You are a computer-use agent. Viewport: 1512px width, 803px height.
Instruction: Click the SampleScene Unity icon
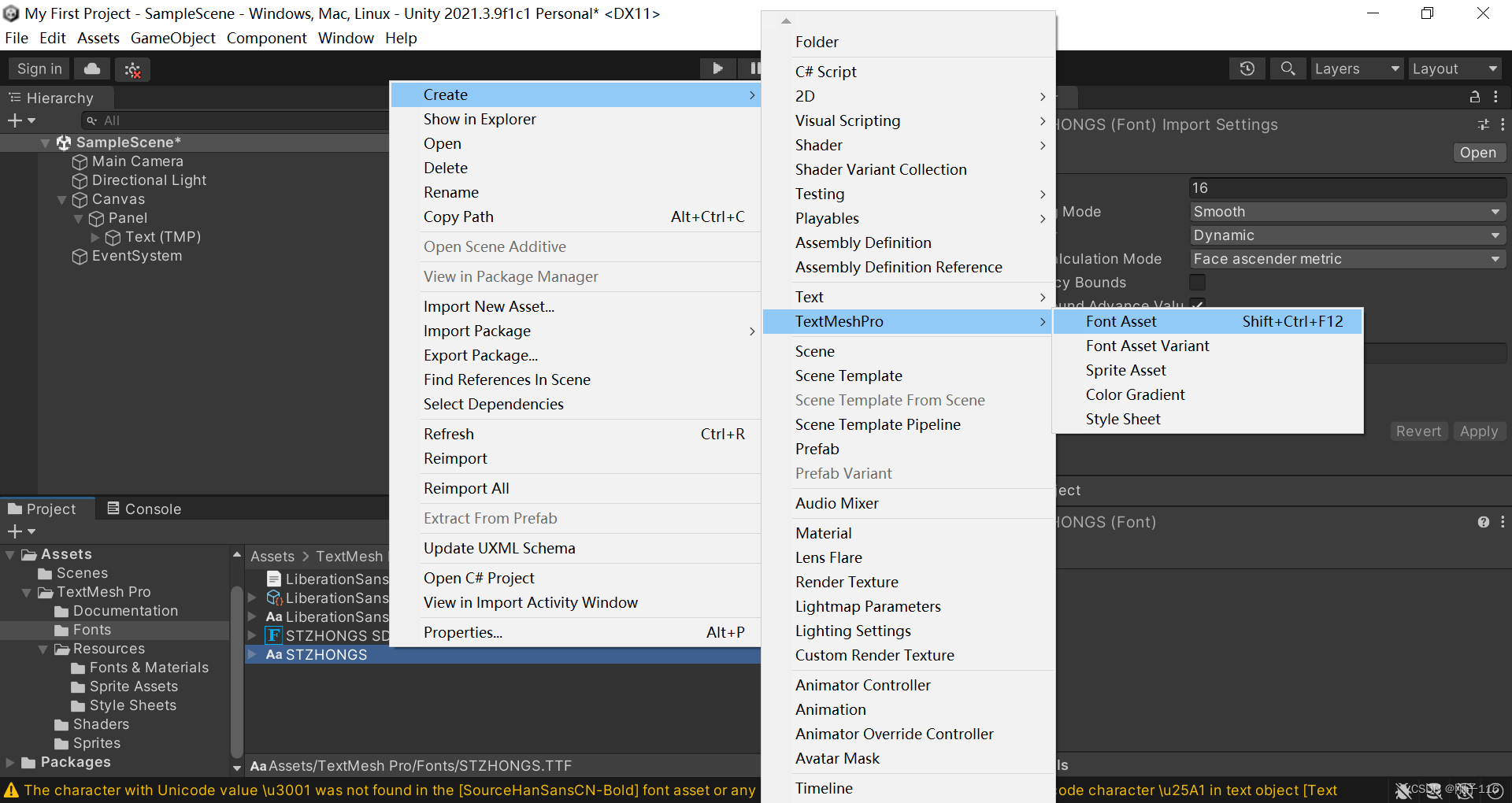point(64,142)
